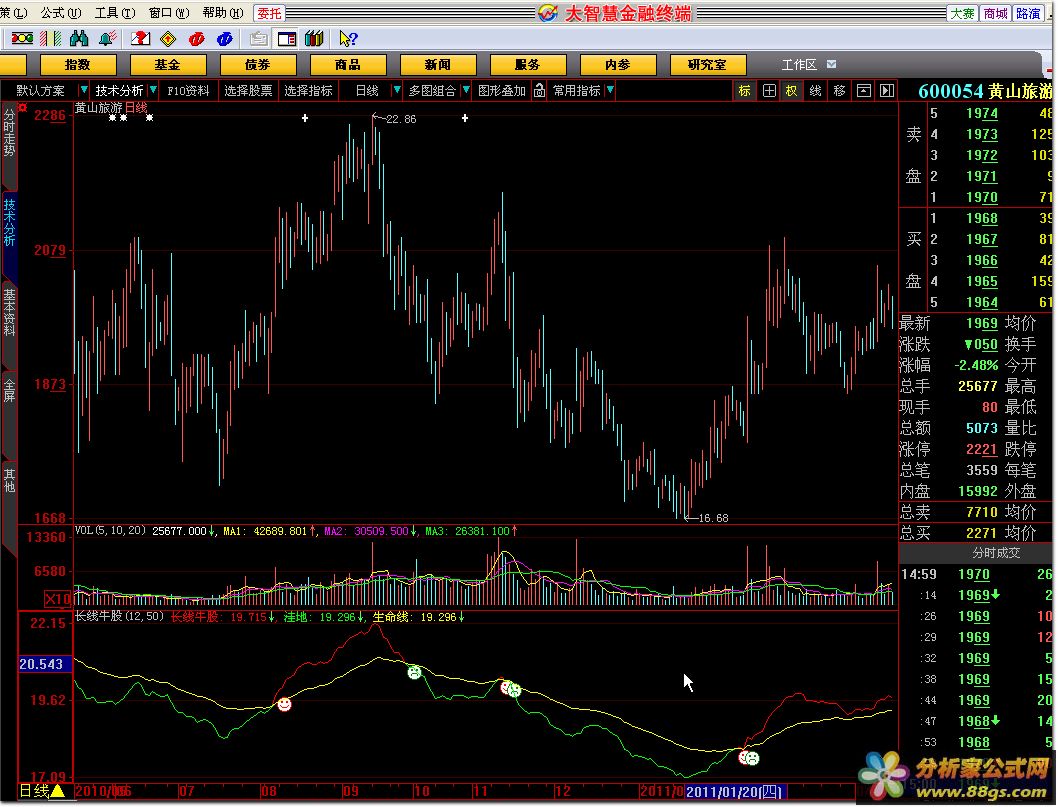This screenshot has width=1058, height=807.
Task: Click the red smiley buy signal near 08
Action: [x=285, y=704]
